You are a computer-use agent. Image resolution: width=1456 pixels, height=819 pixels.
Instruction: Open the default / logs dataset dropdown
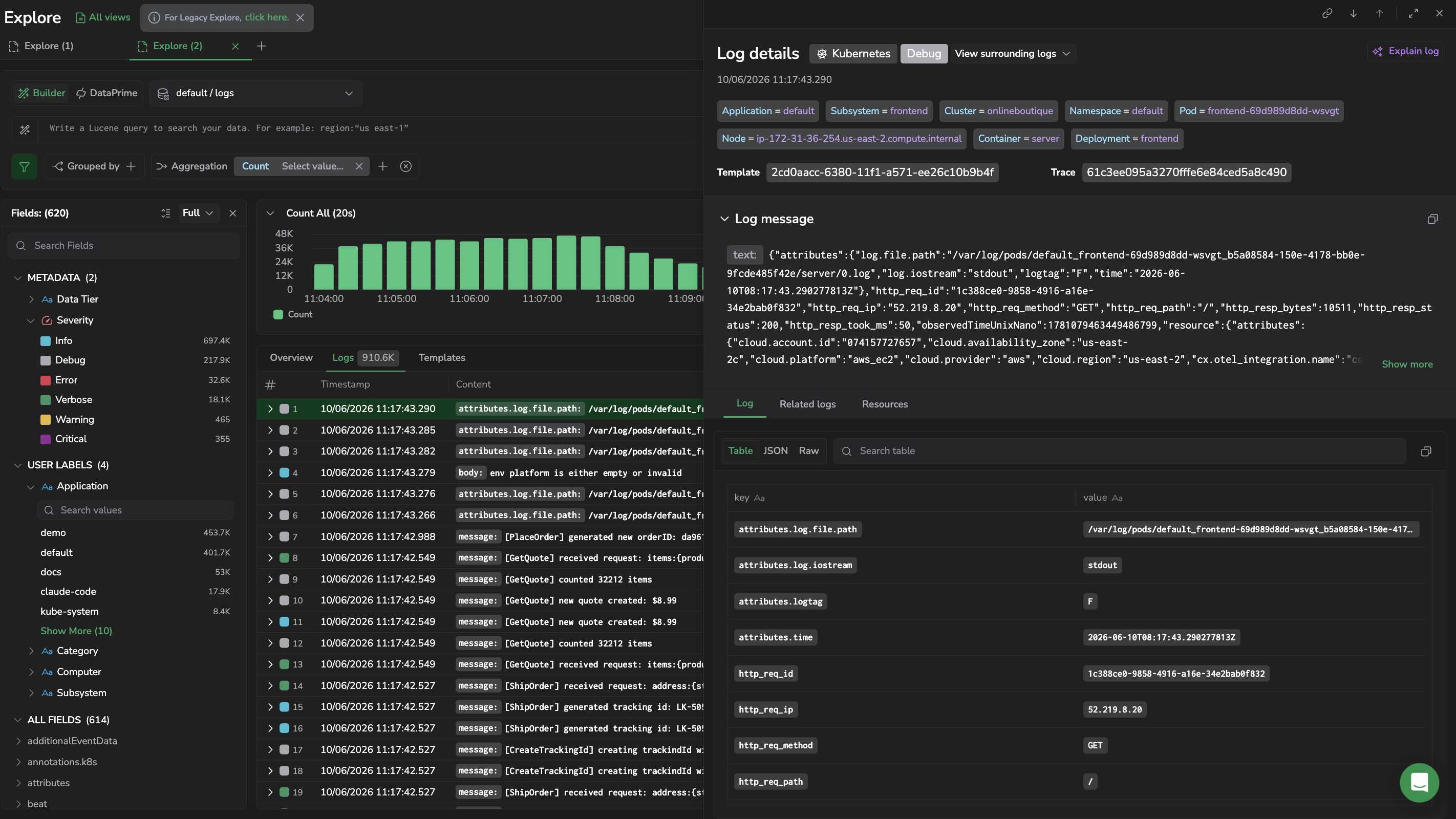point(255,93)
